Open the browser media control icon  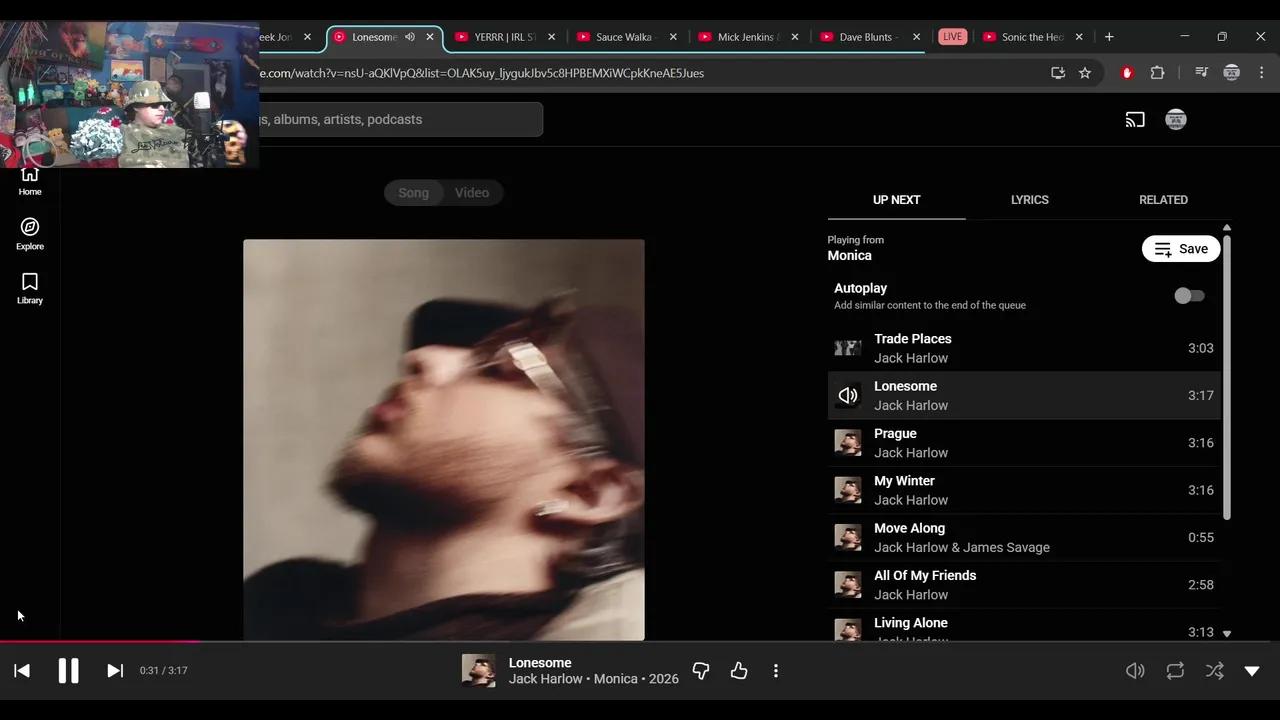[x=1201, y=73]
